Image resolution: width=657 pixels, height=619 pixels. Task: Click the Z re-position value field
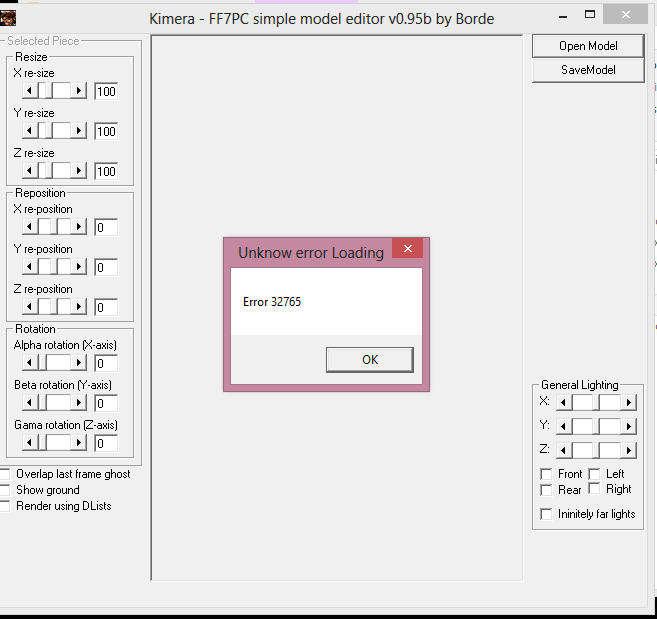(106, 308)
